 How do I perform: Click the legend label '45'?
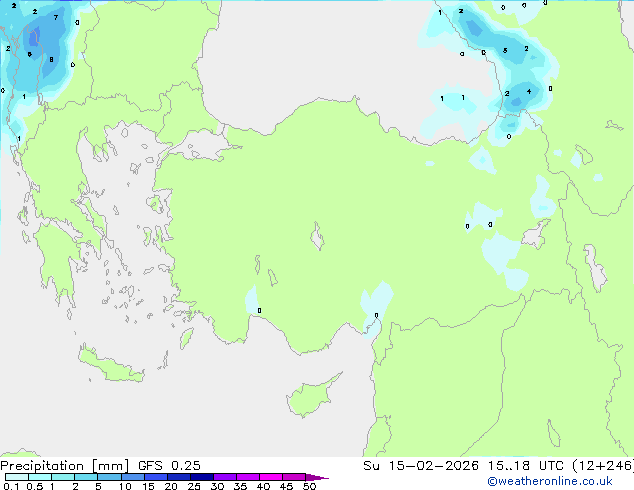286,486
